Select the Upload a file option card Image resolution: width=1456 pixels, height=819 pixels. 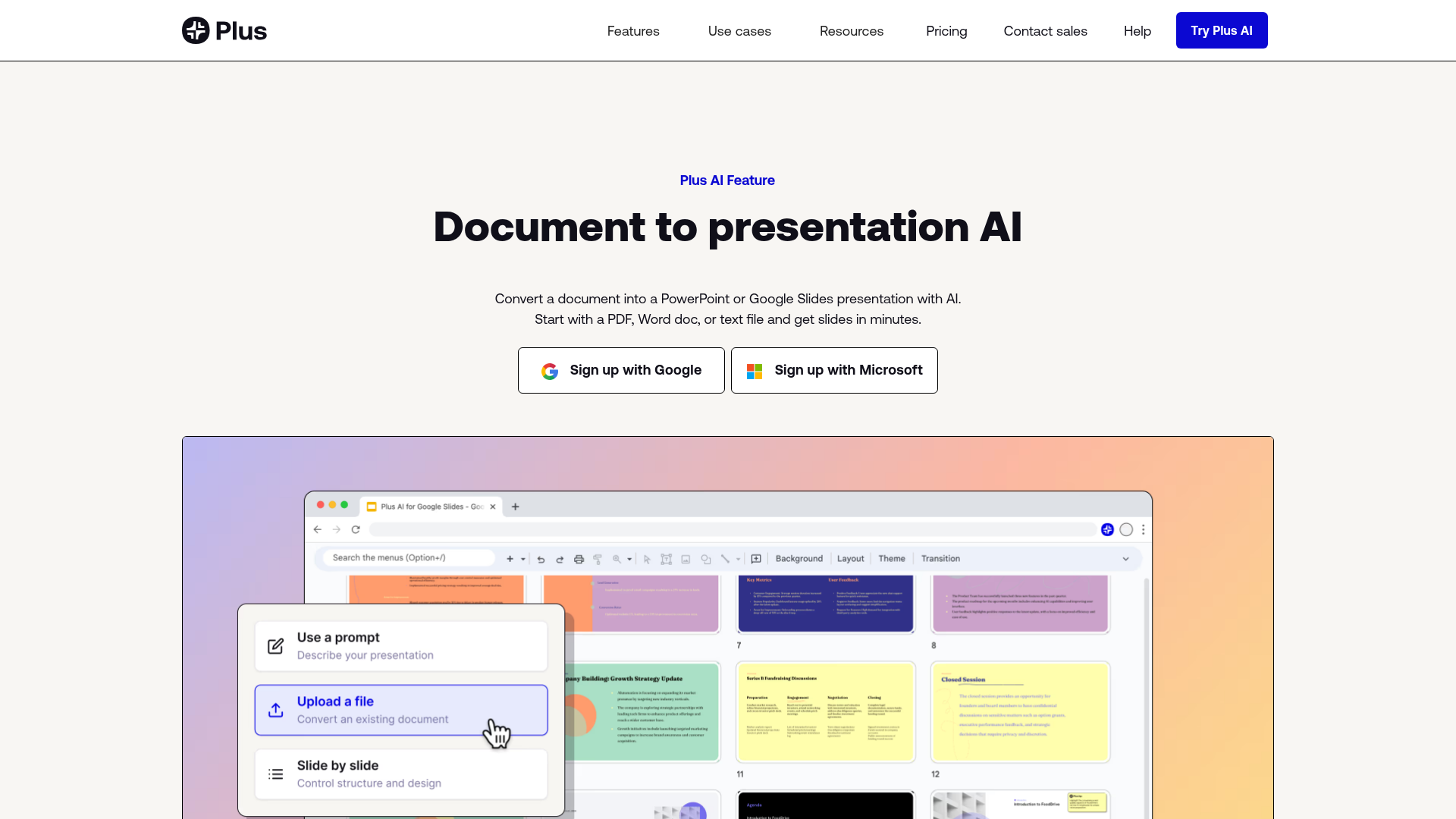401,710
